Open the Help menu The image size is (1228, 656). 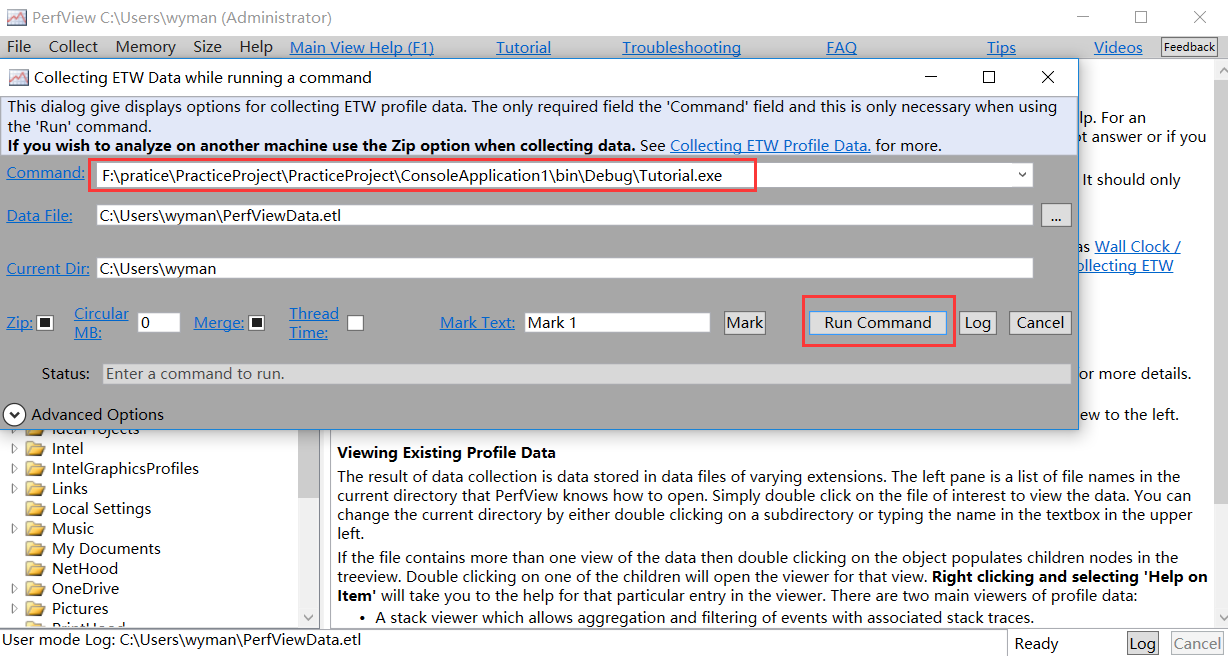[x=256, y=47]
